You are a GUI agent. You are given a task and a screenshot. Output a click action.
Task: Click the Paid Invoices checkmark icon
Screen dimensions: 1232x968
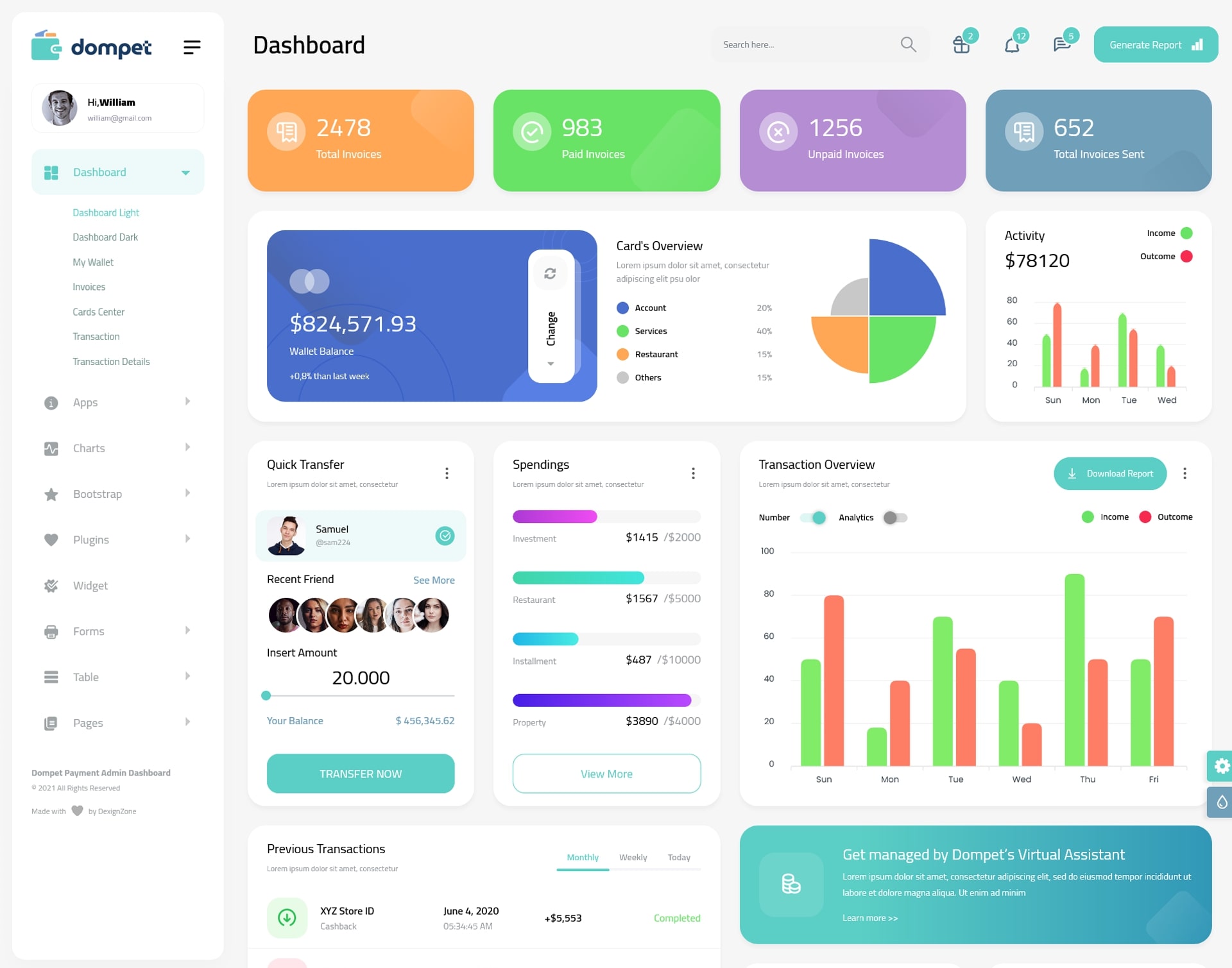pos(530,131)
